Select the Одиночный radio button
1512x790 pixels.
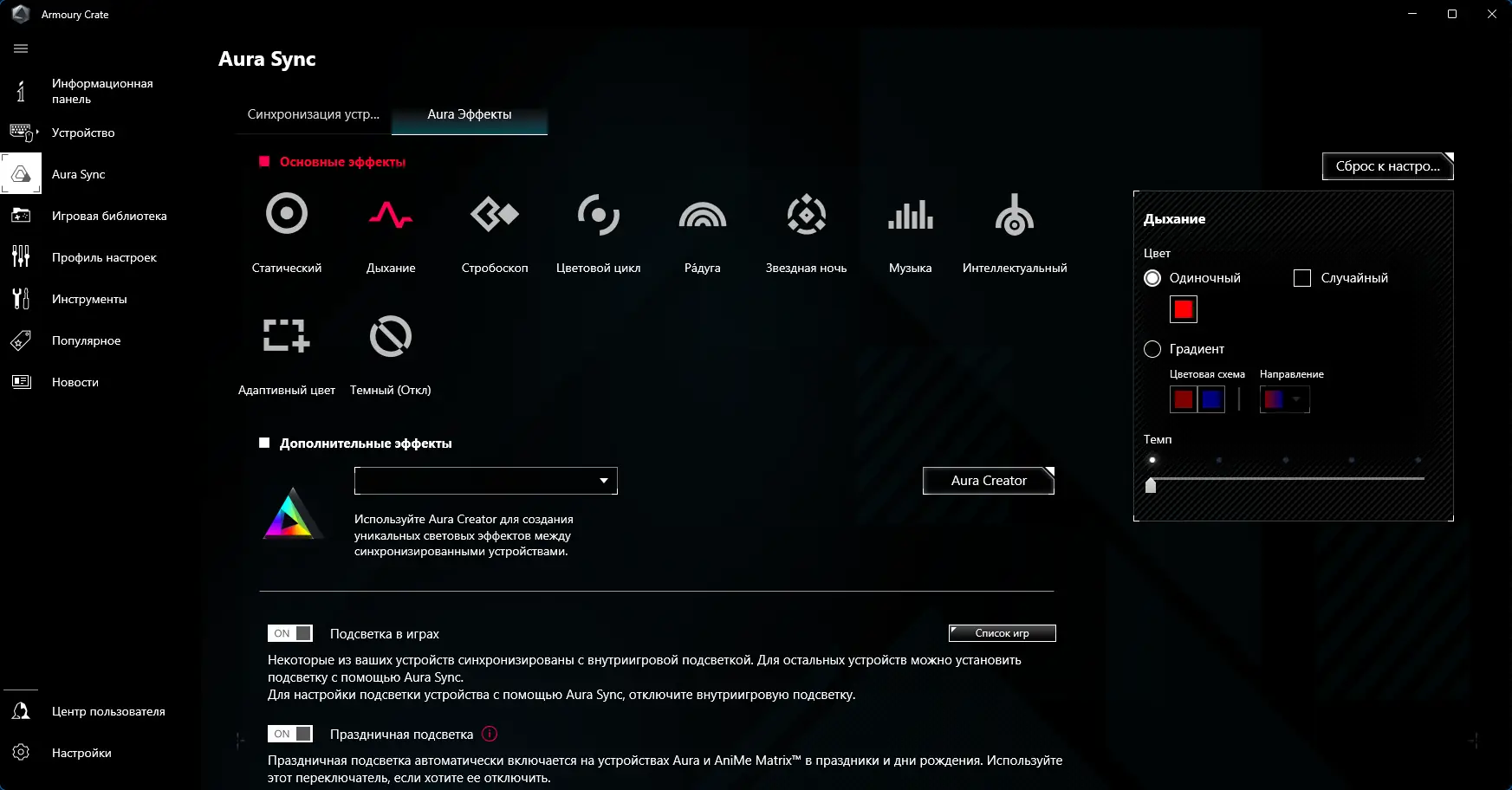[x=1152, y=278]
